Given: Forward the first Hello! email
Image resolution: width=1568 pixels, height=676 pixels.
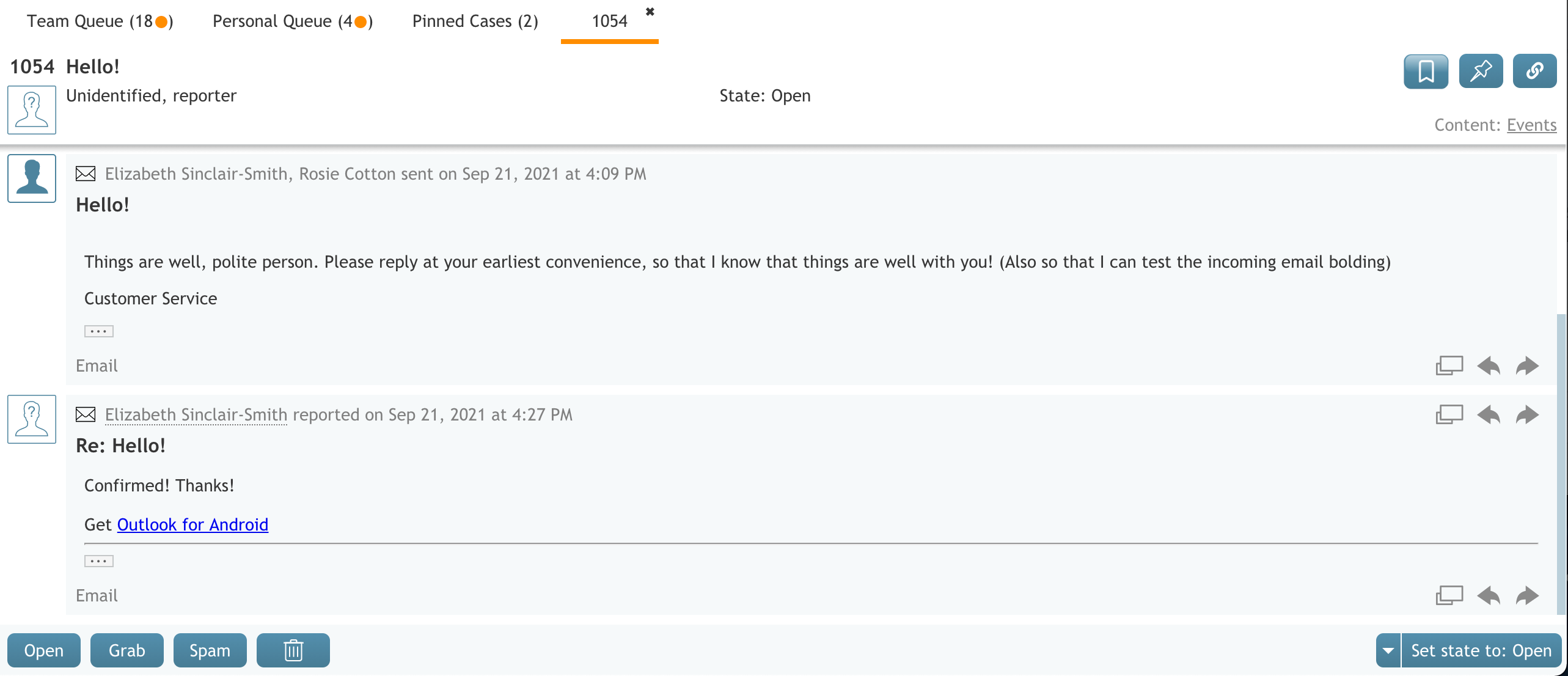Looking at the screenshot, I should tap(1527, 366).
